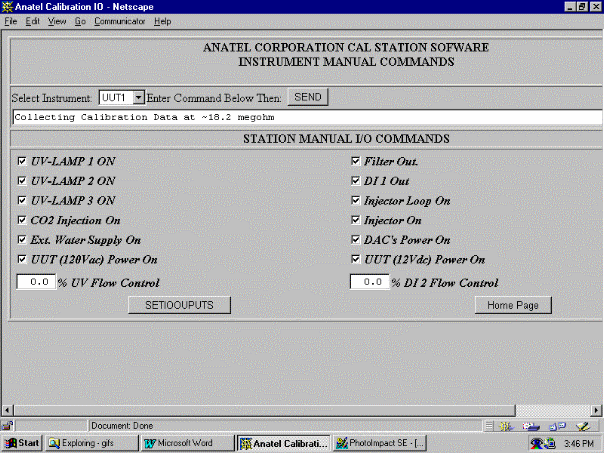The height and width of the screenshot is (453, 604).
Task: Open the Help menu
Action: tap(163, 22)
